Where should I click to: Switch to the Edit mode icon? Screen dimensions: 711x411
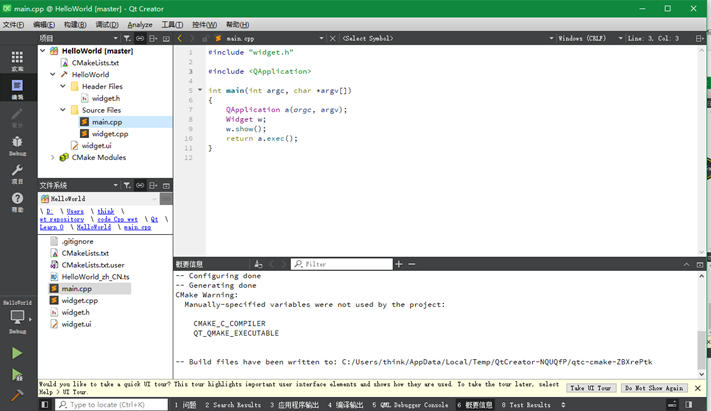pyautogui.click(x=17, y=85)
